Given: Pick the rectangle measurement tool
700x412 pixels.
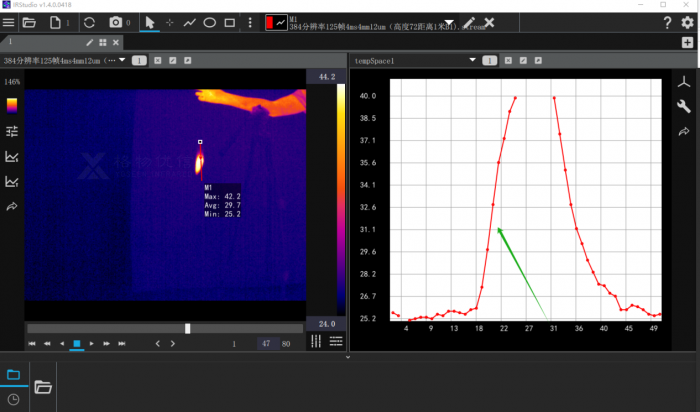Looking at the screenshot, I should [x=230, y=22].
